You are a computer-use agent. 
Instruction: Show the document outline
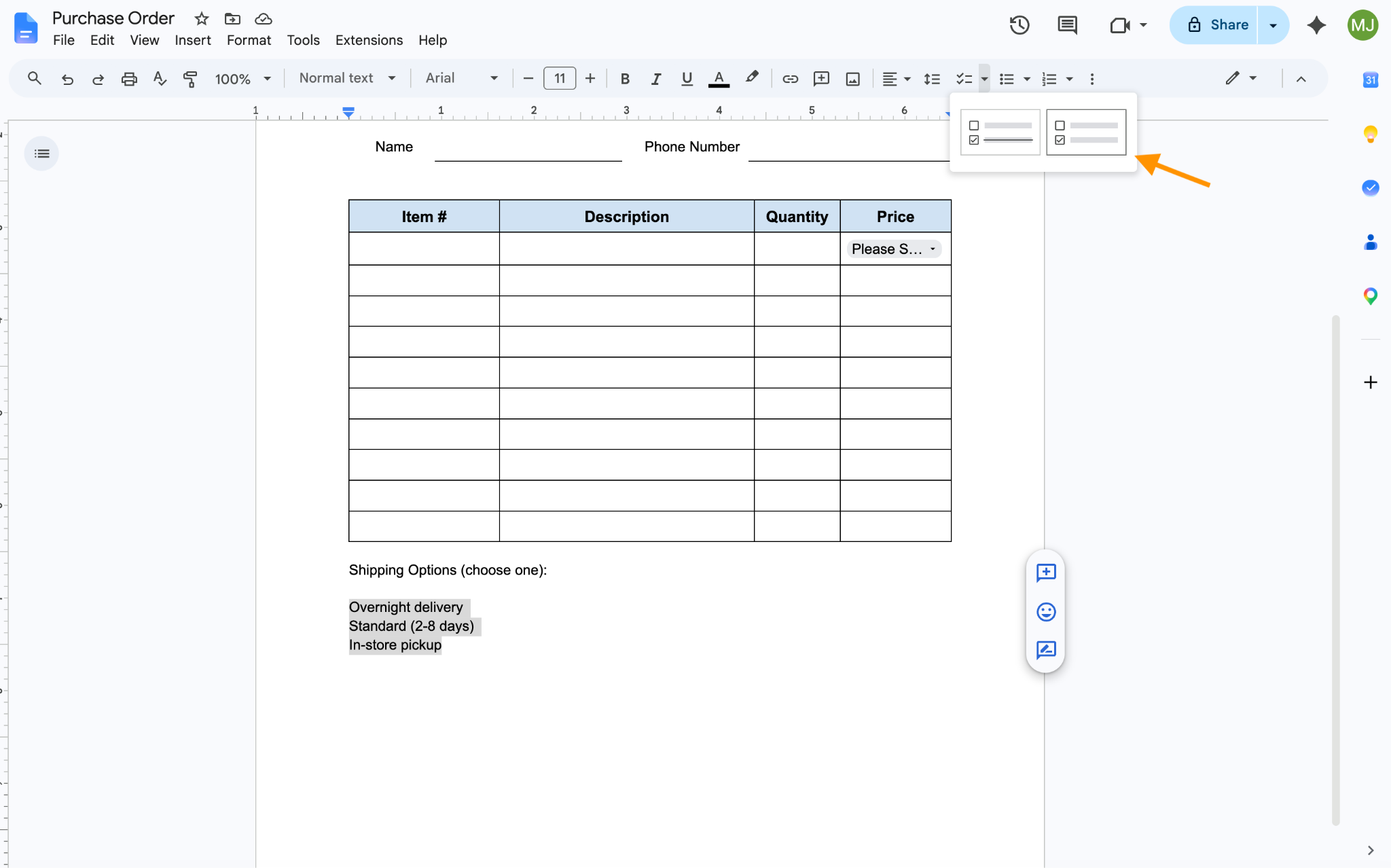[x=41, y=153]
